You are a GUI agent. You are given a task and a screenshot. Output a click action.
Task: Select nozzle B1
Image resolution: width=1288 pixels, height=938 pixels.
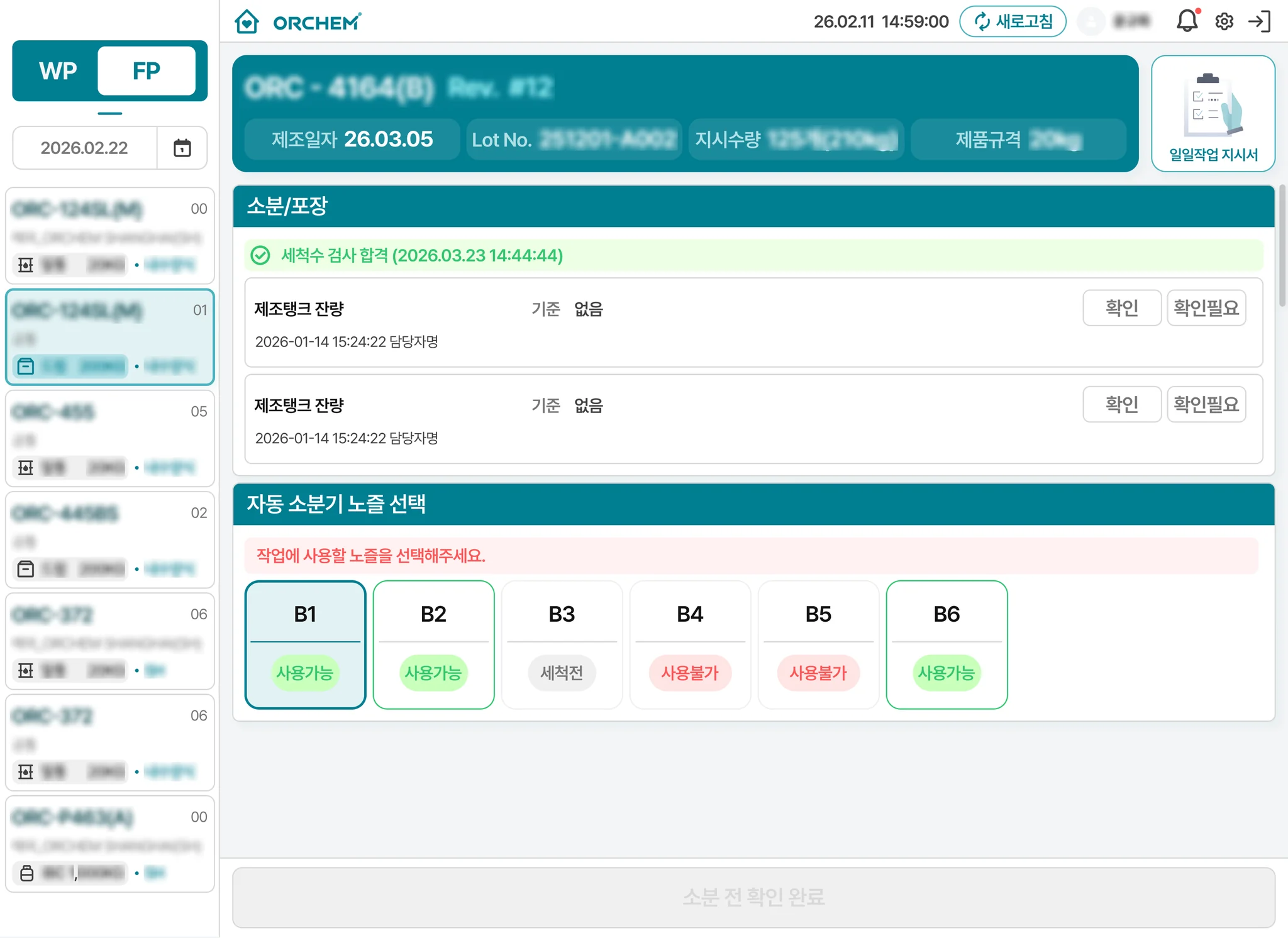tap(305, 644)
